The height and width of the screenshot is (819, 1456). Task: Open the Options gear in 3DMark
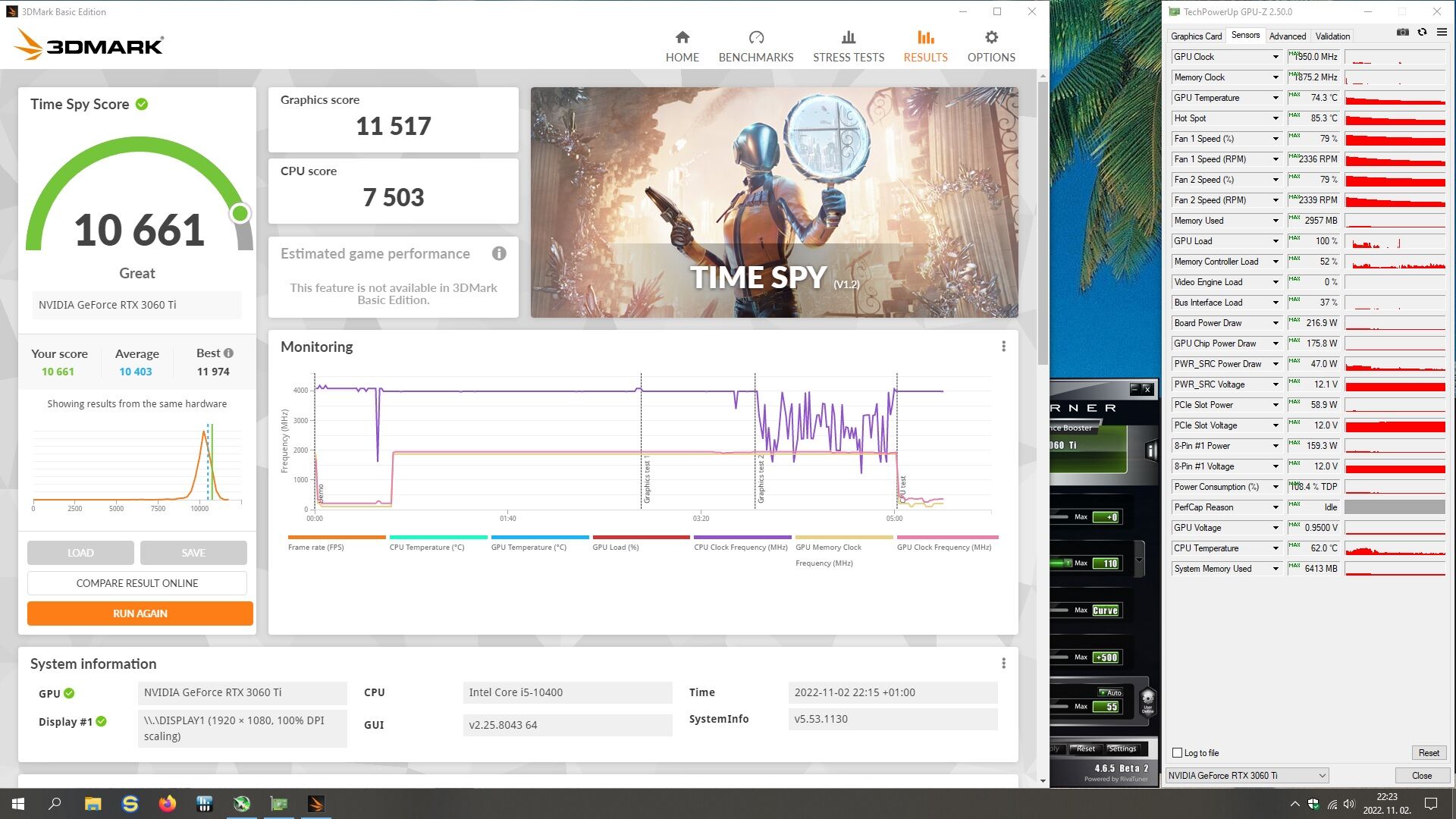pos(991,37)
